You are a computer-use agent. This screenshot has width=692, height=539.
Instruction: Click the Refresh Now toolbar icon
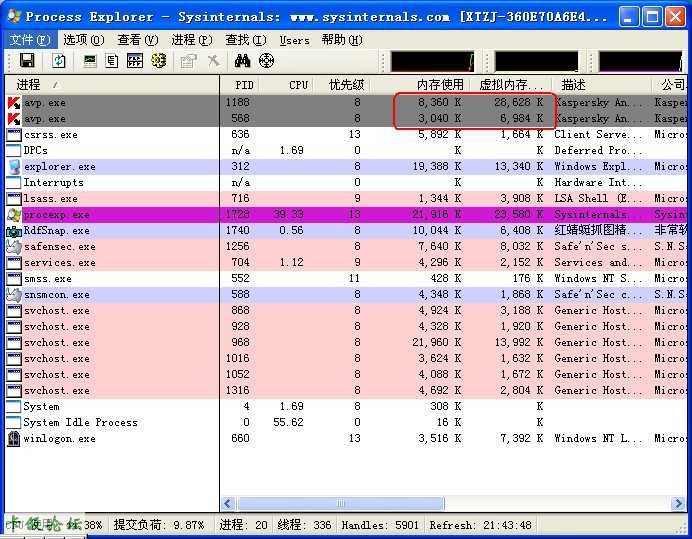(x=58, y=60)
